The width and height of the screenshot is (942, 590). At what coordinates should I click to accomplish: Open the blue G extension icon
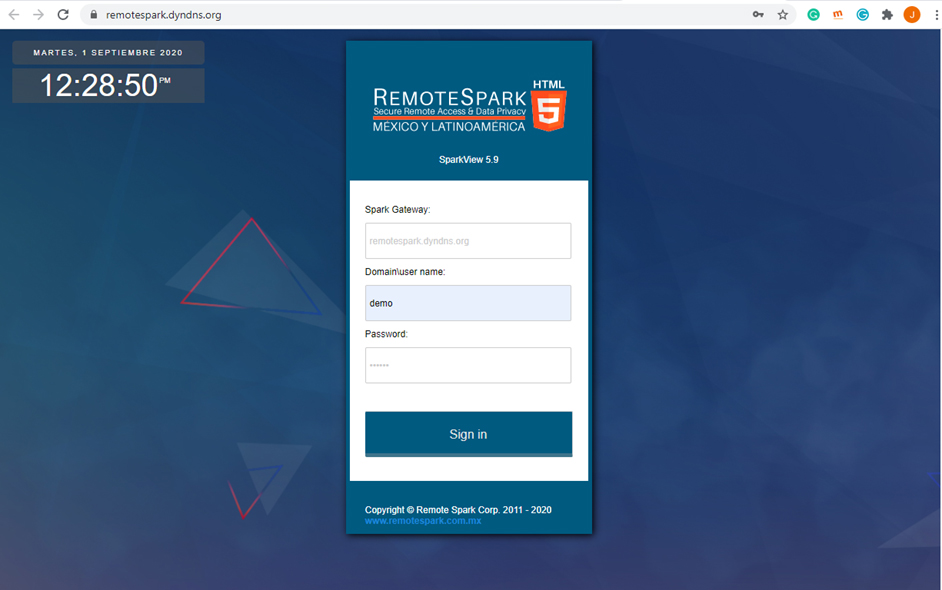(862, 15)
